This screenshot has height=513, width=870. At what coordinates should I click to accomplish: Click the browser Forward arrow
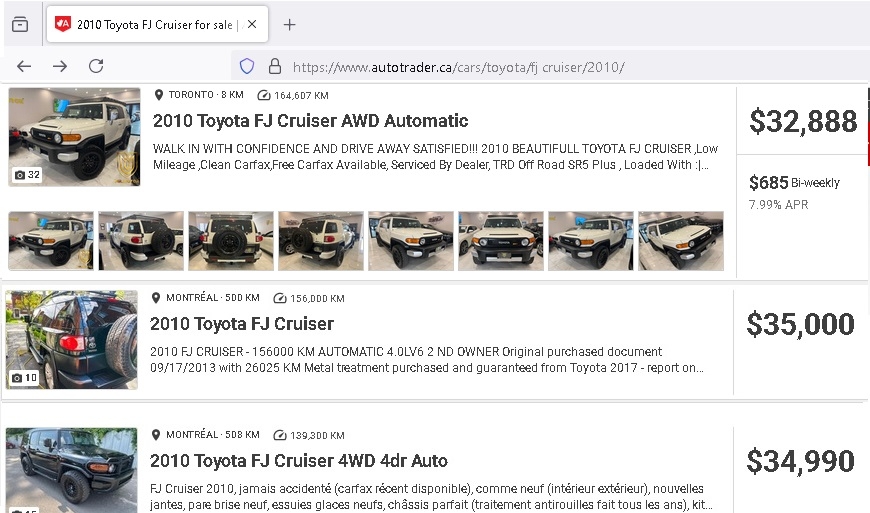click(60, 67)
